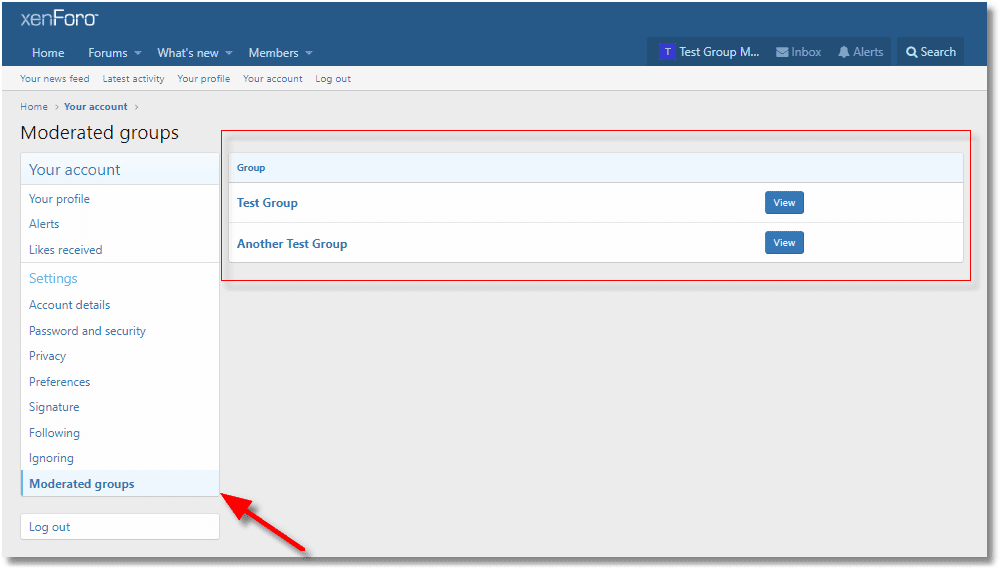The width and height of the screenshot is (1001, 571).
Task: Click the xenForo logo
Action: pyautogui.click(x=59, y=19)
